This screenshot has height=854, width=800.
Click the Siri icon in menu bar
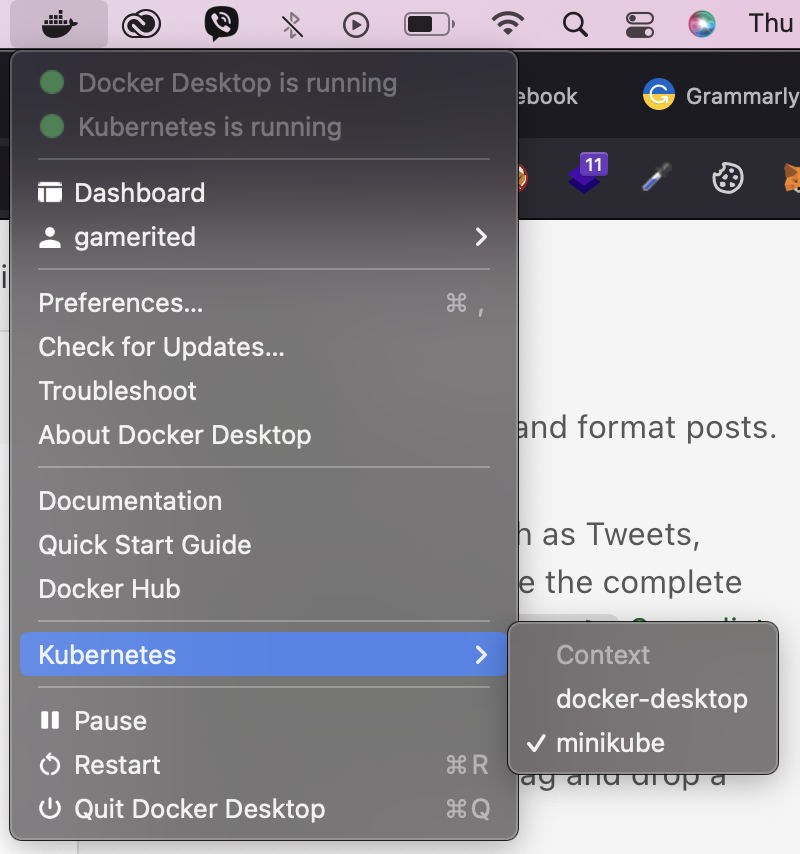click(x=703, y=24)
